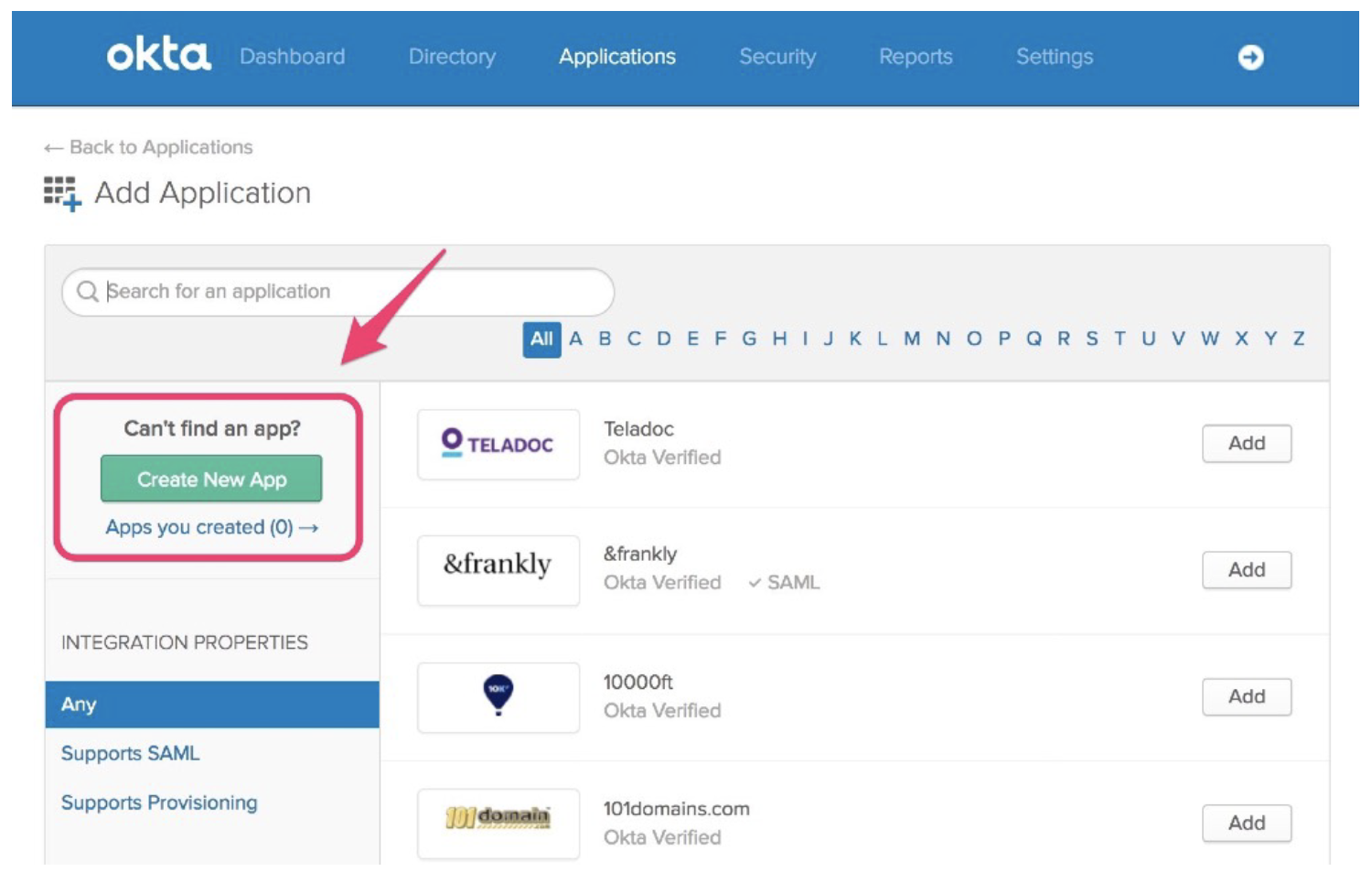Filter applications by letter U

1149,339
